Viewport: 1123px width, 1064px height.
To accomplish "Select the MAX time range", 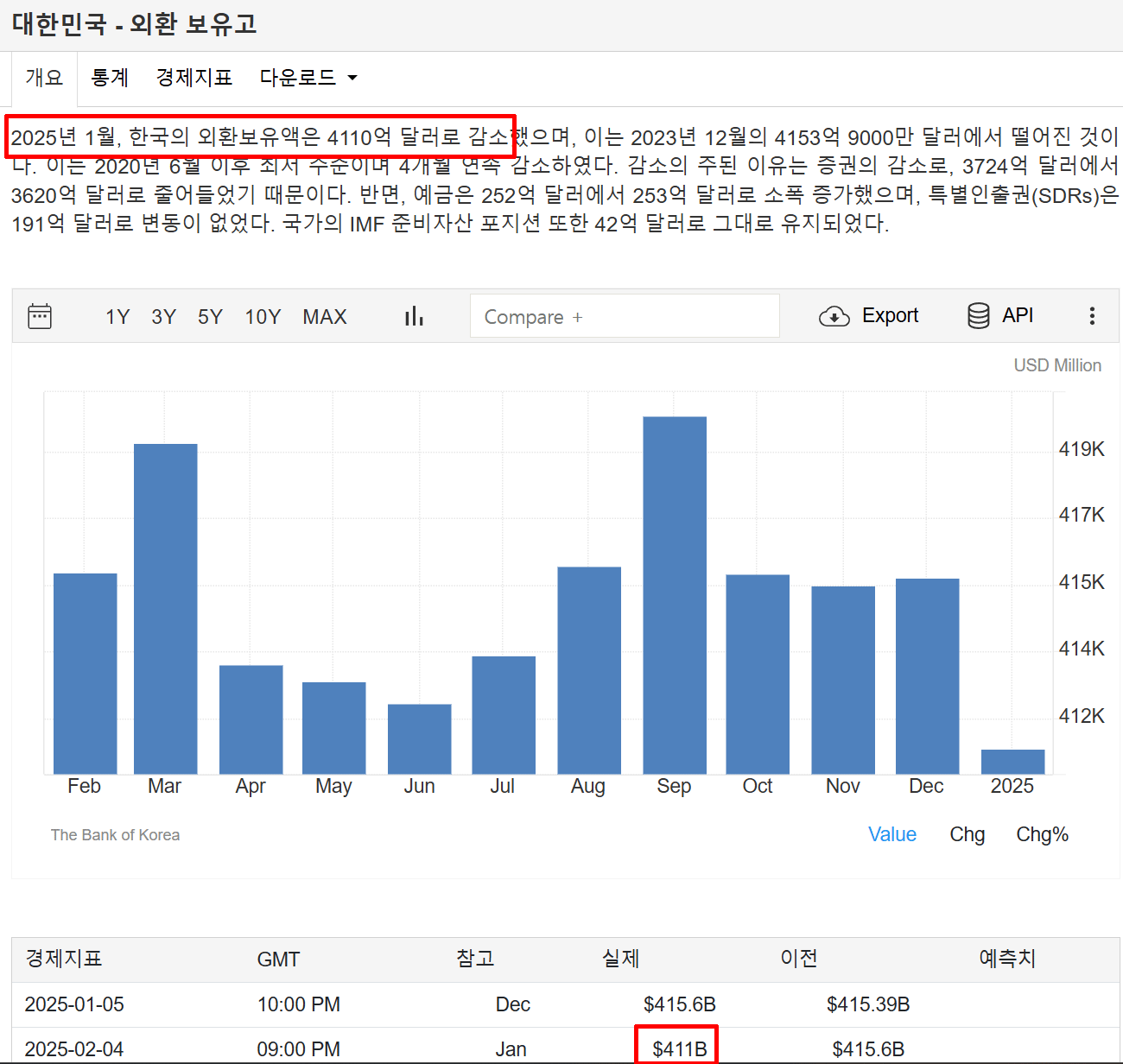I will click(x=325, y=317).
